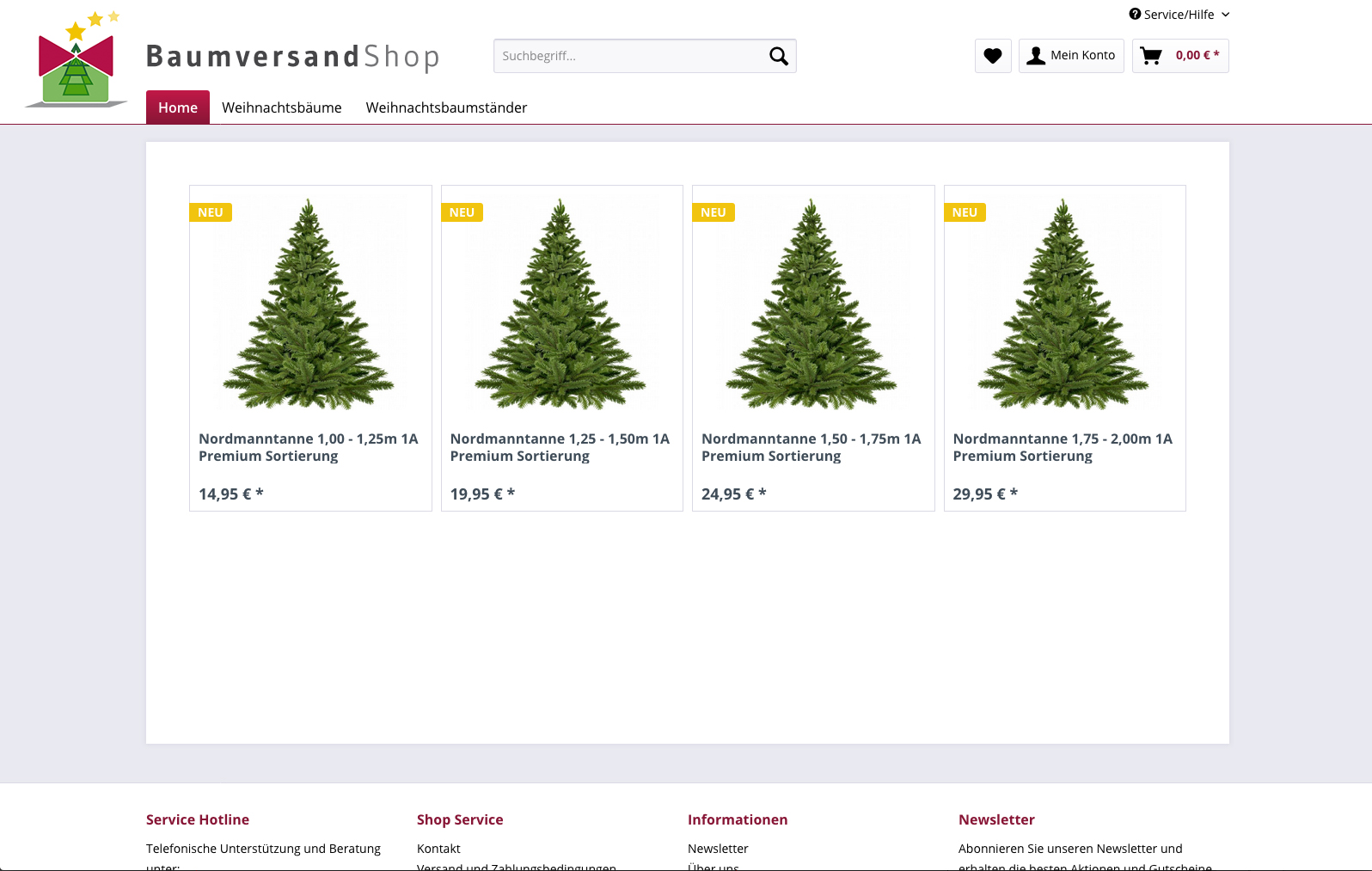Click Nordmanntanne 1,50 - 1,75m product title
Viewport: 1372px width, 871px height.
tap(812, 447)
